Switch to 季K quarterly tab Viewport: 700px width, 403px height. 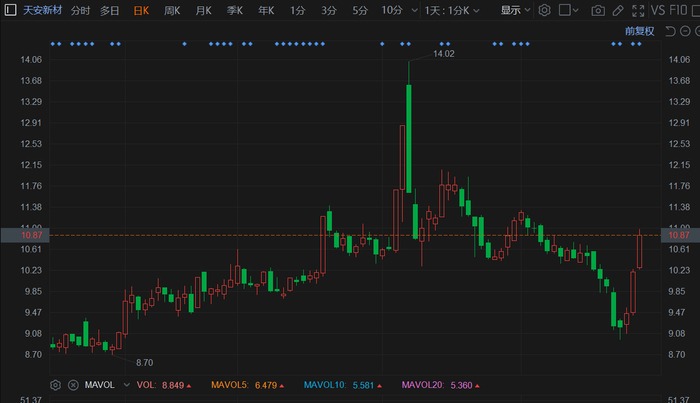(235, 10)
